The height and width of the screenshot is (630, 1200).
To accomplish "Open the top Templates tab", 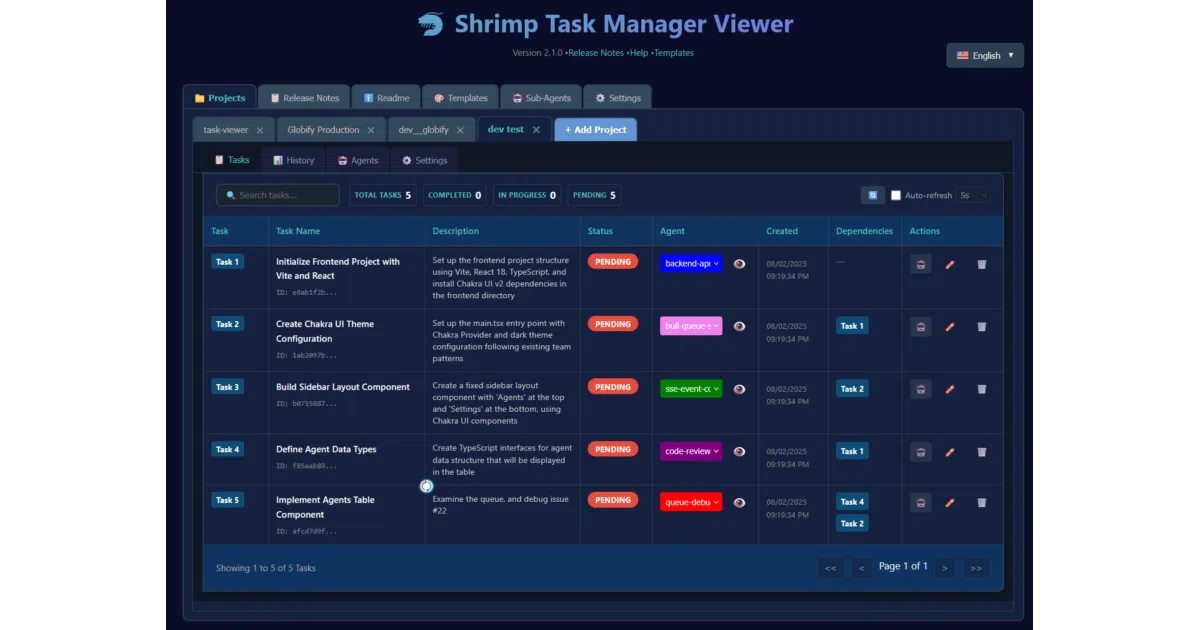I will pos(460,98).
